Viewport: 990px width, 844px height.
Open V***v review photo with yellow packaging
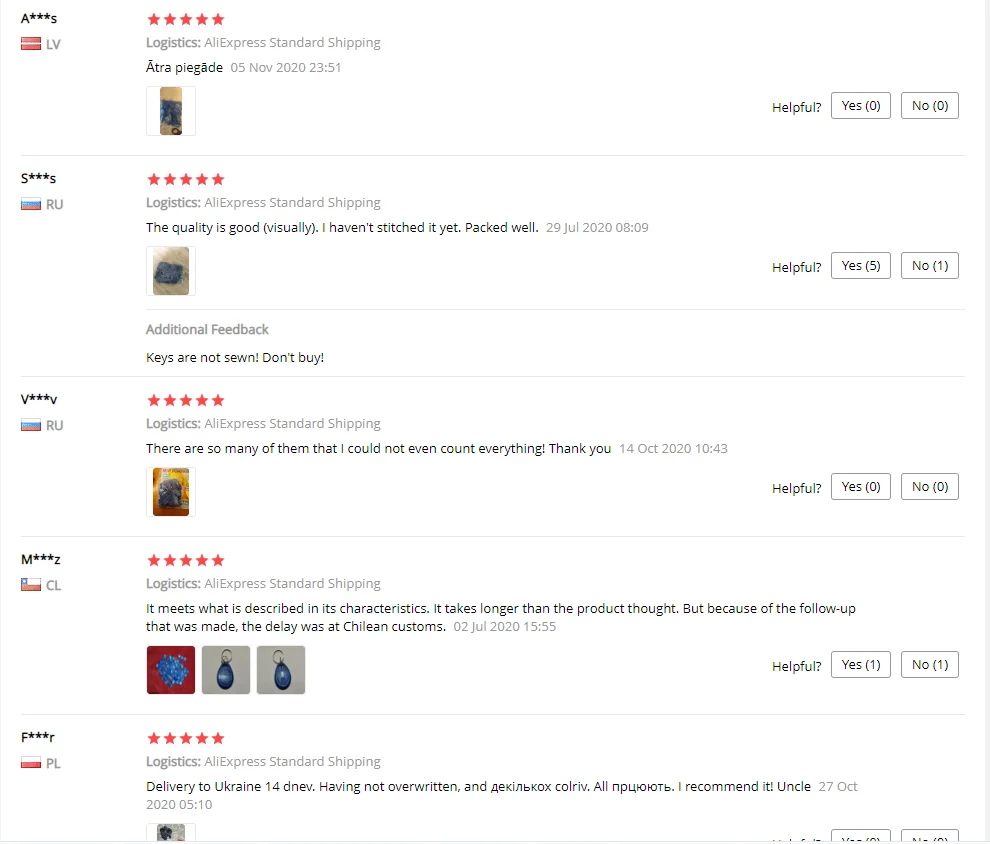(x=170, y=492)
